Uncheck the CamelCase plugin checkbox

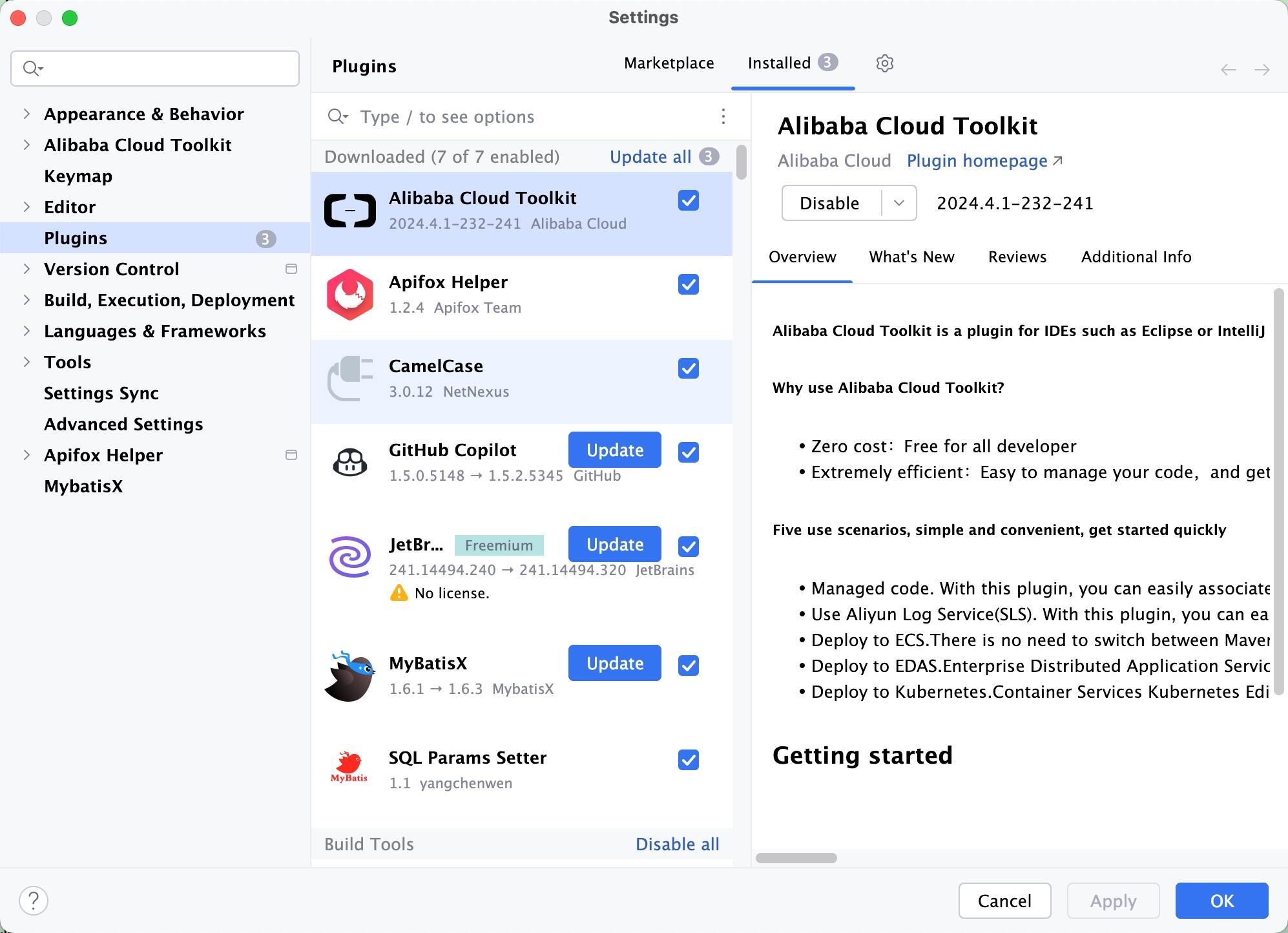(688, 368)
